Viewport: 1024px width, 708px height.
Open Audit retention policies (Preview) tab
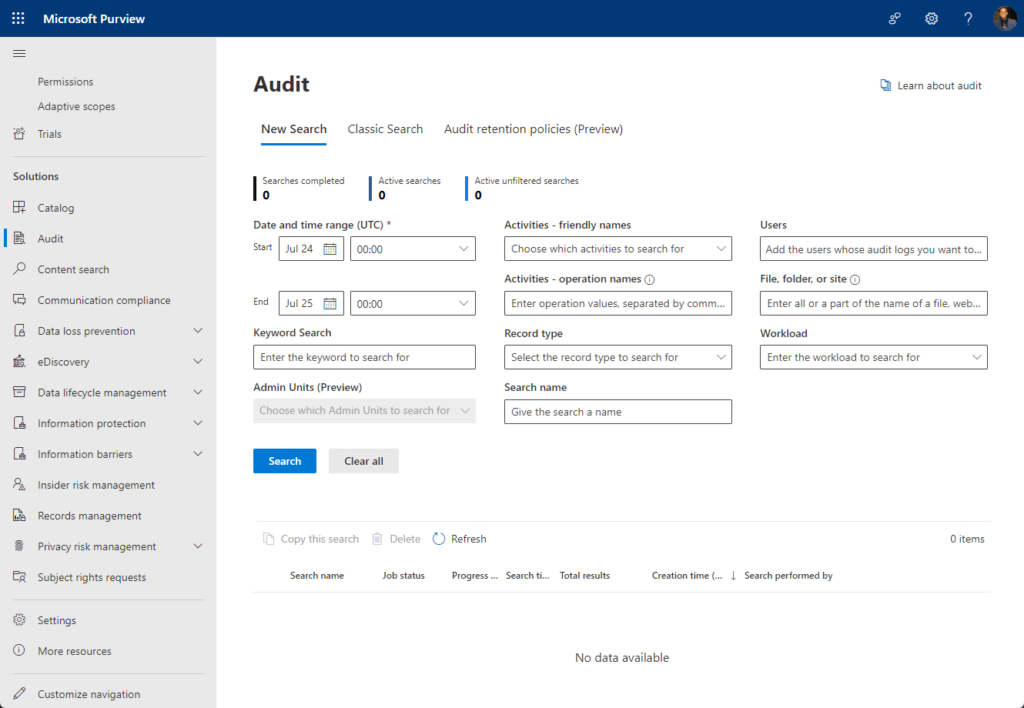click(x=534, y=129)
